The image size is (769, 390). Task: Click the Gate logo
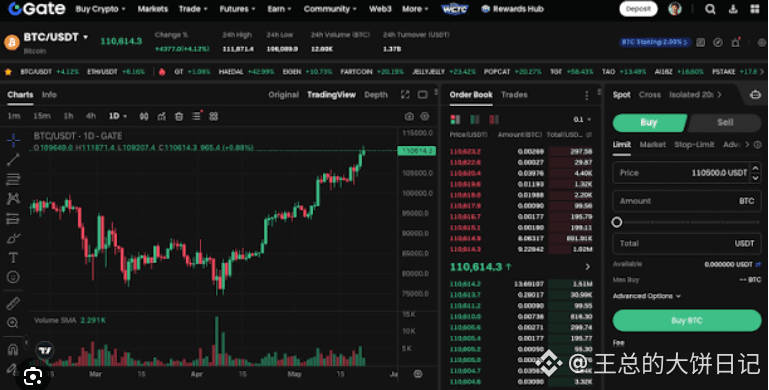point(37,8)
